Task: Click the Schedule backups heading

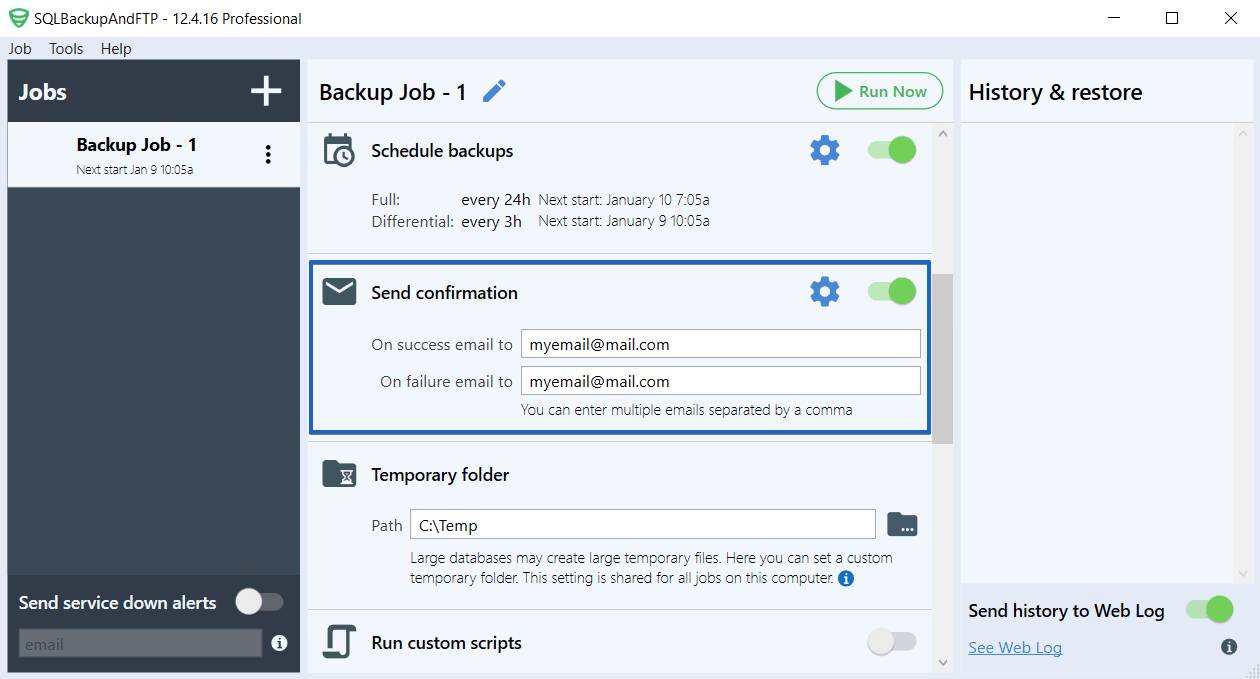Action: pos(442,151)
